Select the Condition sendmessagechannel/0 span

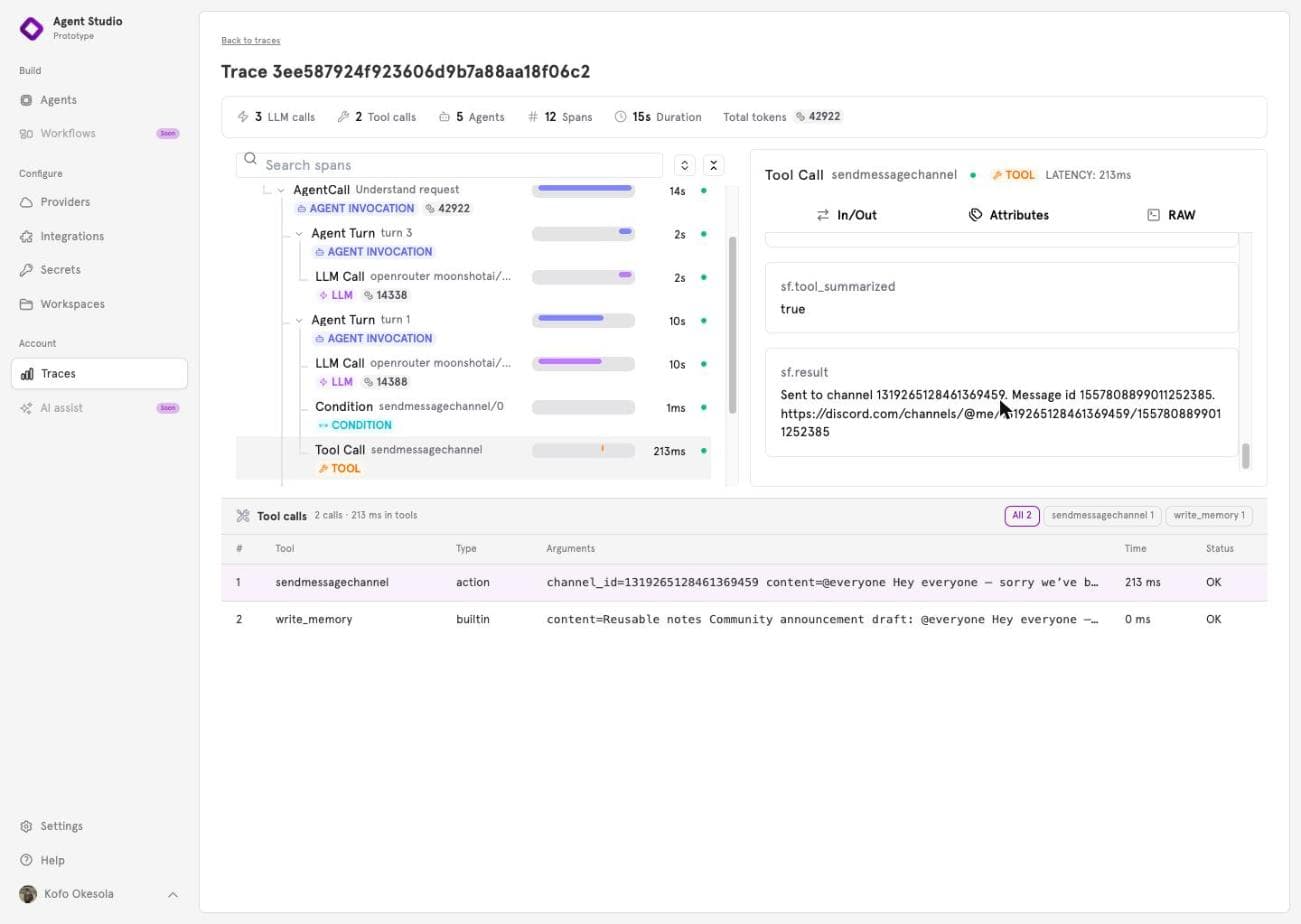tap(473, 415)
